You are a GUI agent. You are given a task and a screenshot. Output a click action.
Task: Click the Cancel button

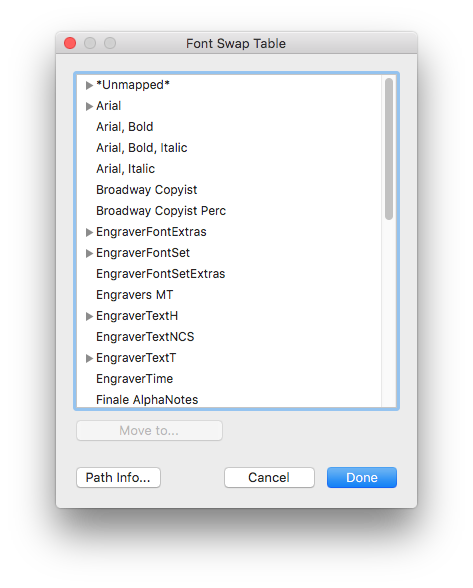(x=269, y=477)
